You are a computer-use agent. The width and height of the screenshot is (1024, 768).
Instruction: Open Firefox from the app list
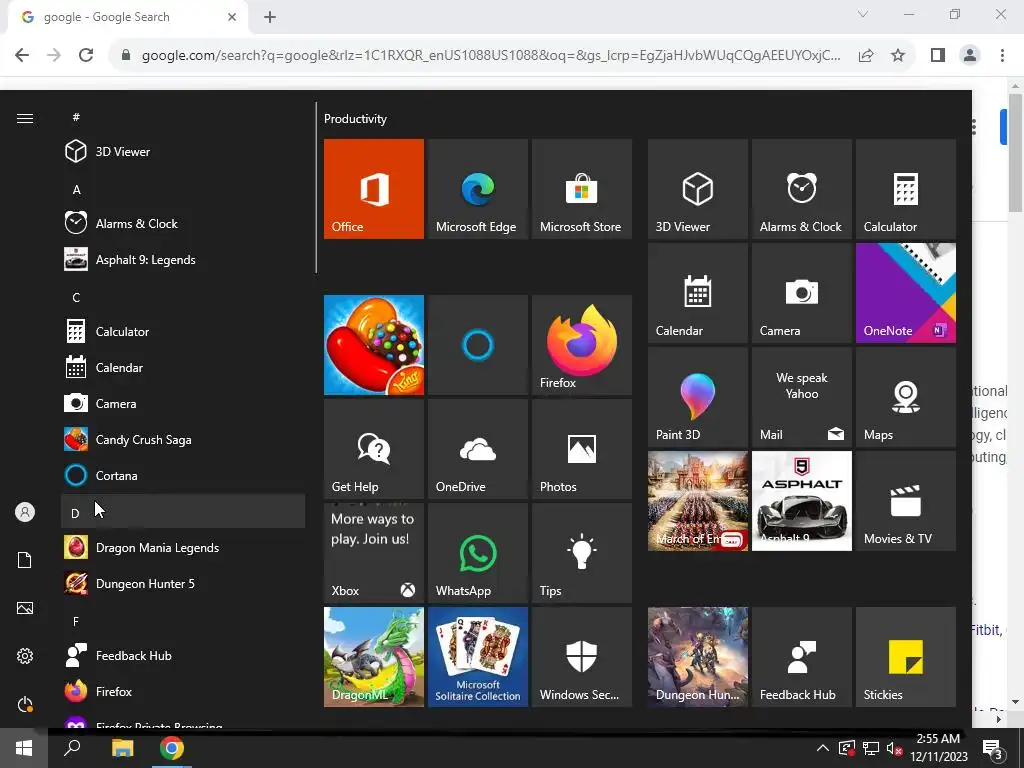[x=183, y=691]
